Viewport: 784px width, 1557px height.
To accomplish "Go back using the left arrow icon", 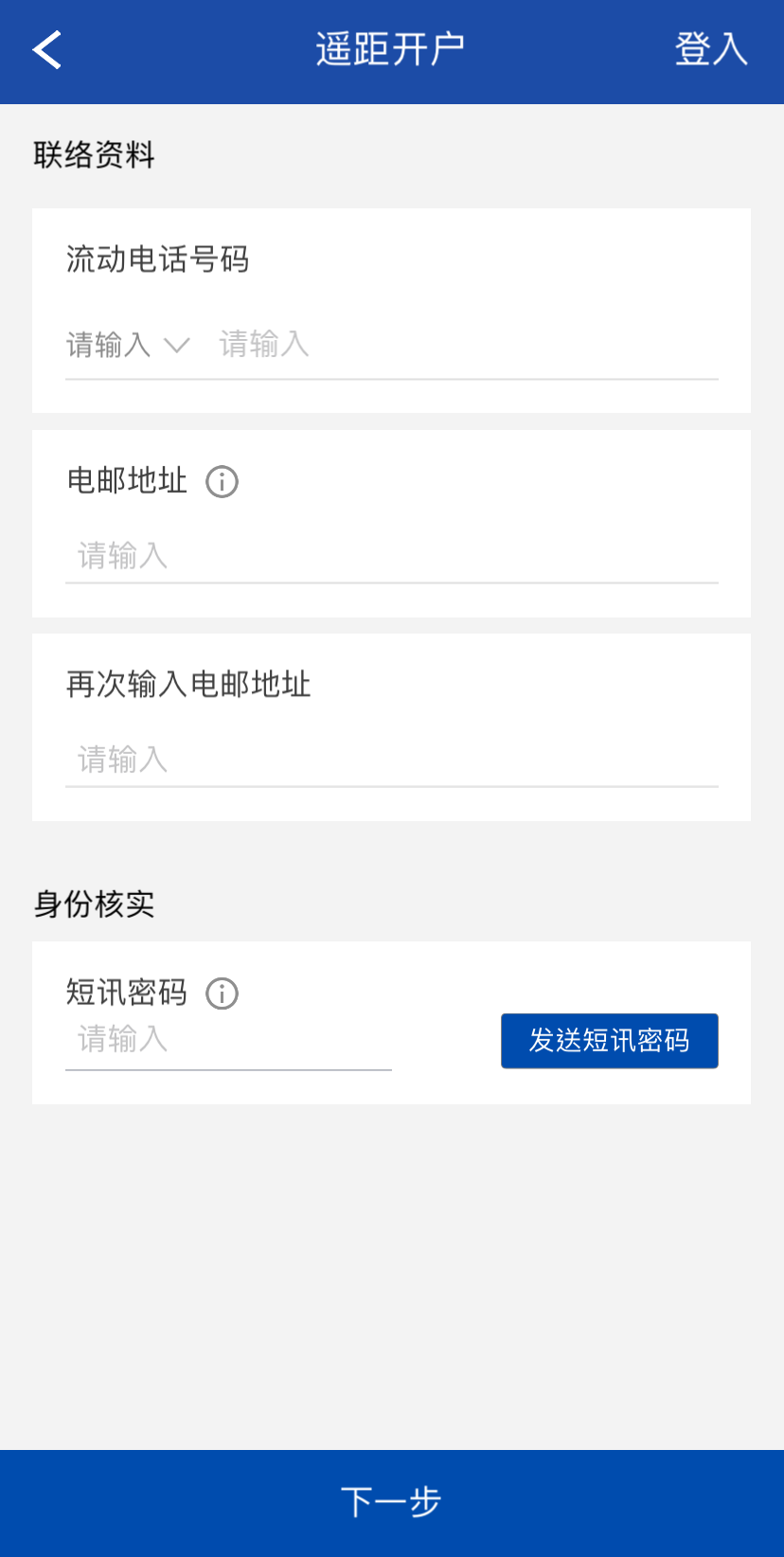I will pyautogui.click(x=47, y=50).
